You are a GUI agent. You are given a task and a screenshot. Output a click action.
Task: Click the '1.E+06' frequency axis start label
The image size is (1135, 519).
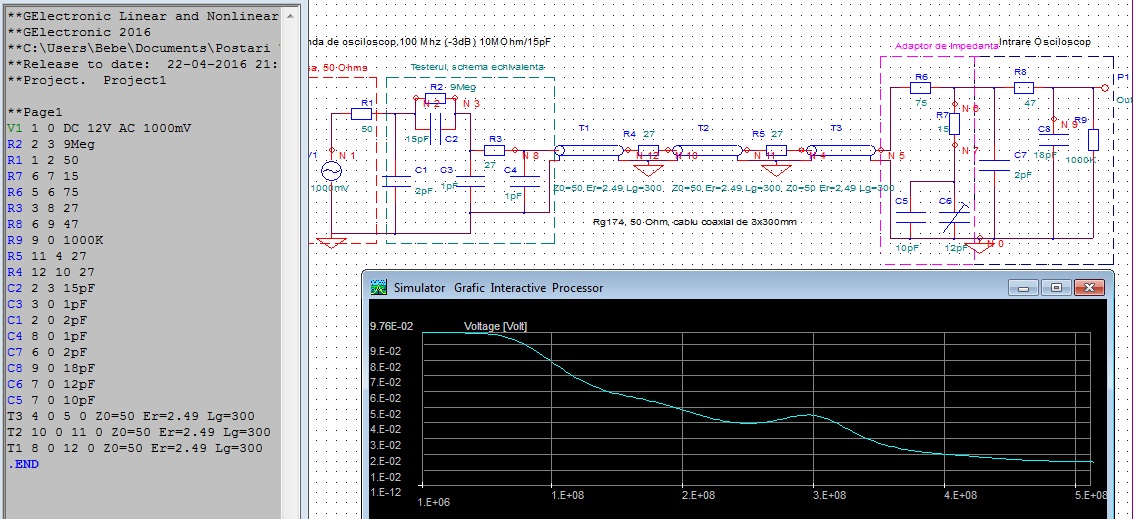pos(434,501)
